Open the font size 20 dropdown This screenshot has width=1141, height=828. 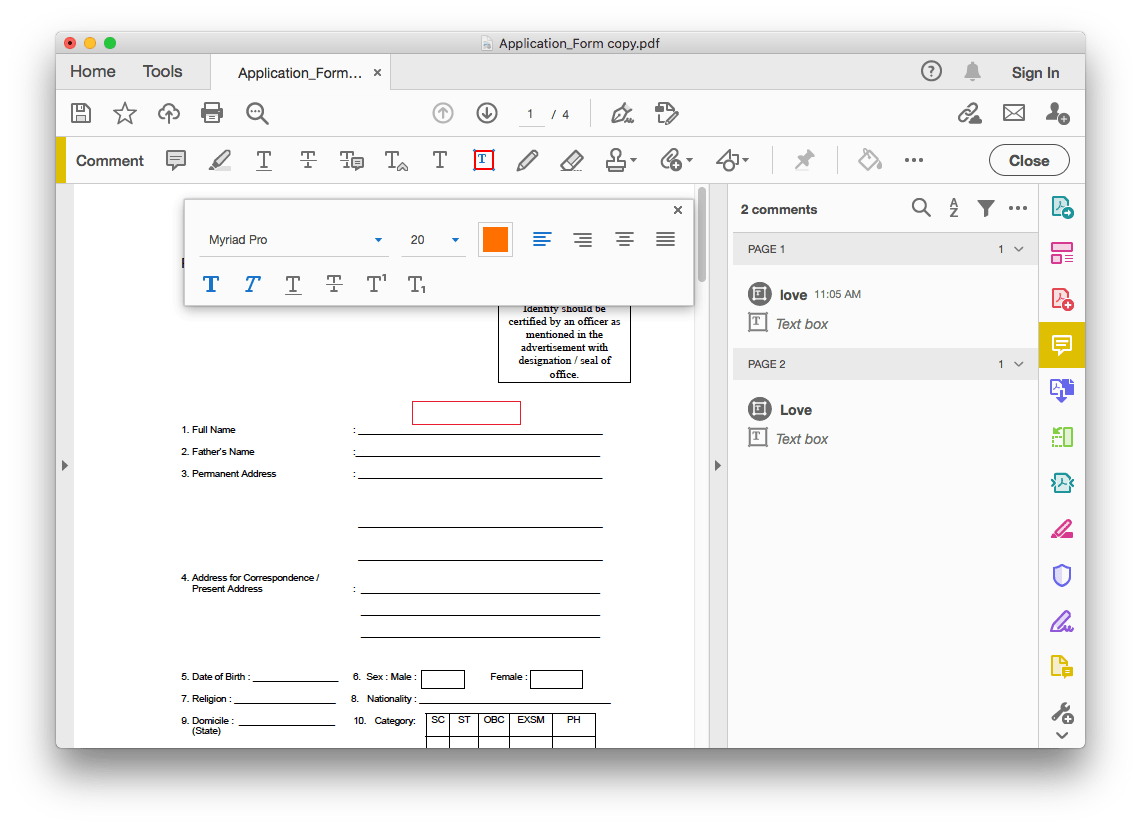(434, 240)
